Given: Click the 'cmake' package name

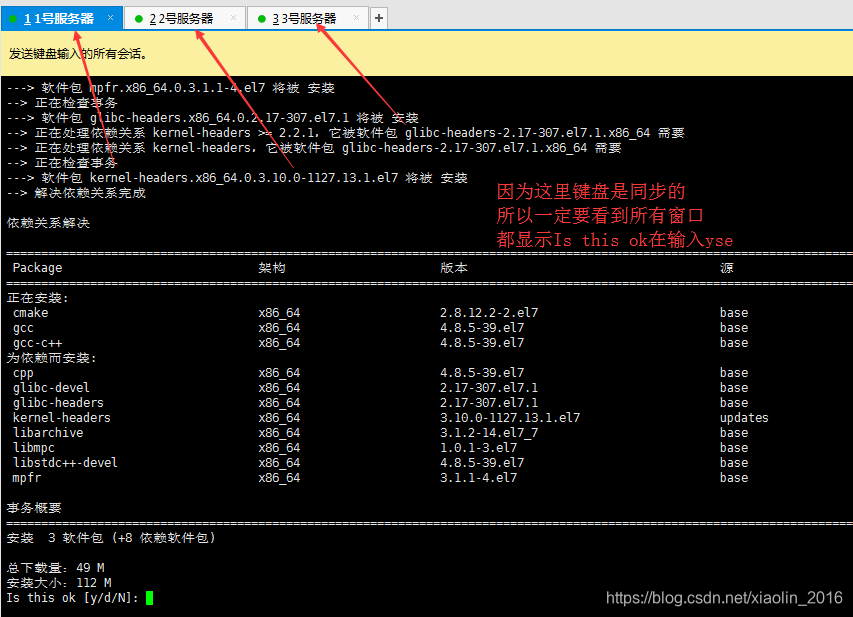Looking at the screenshot, I should pos(30,313).
